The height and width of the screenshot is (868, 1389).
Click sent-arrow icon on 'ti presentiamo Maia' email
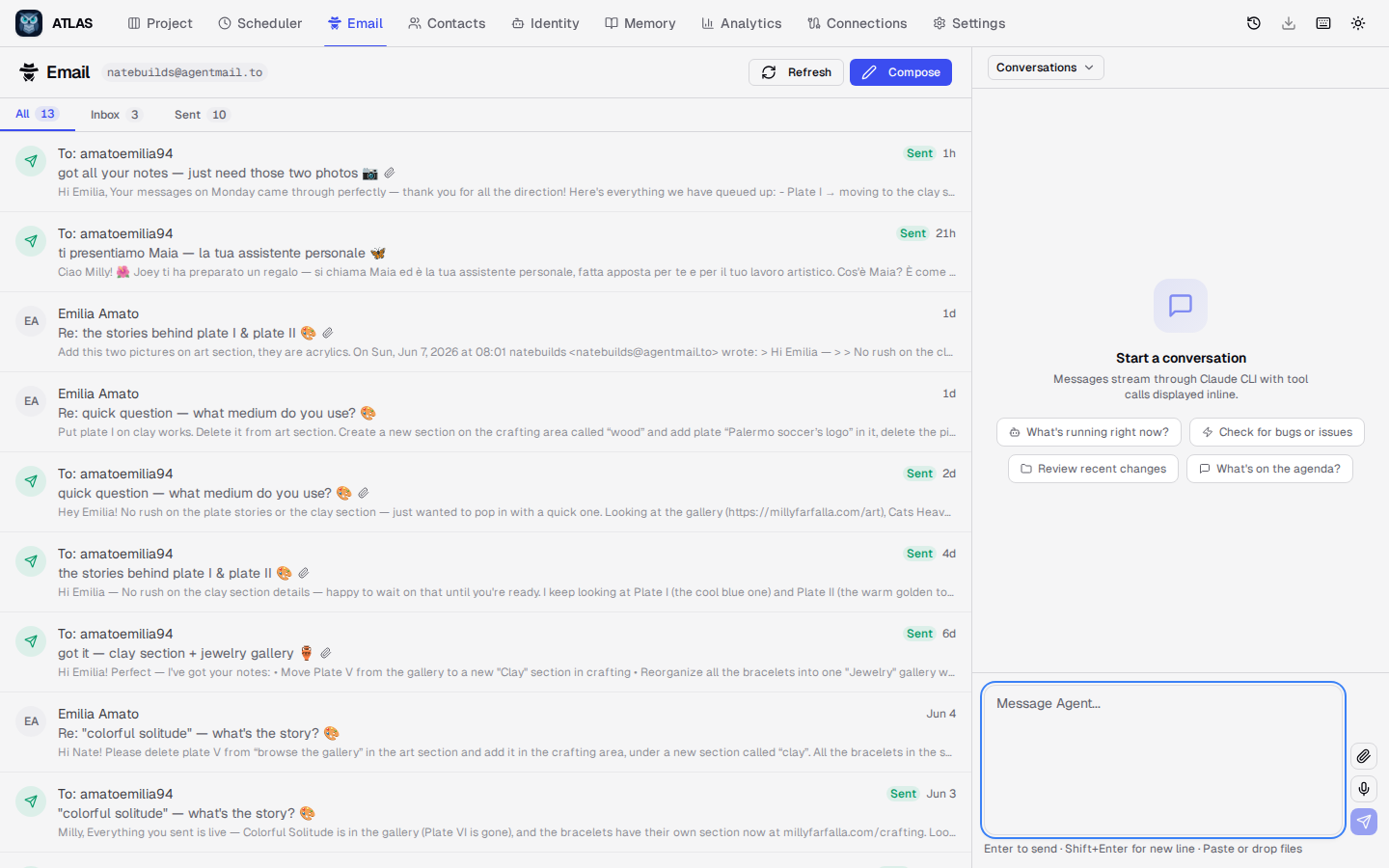[x=31, y=241]
